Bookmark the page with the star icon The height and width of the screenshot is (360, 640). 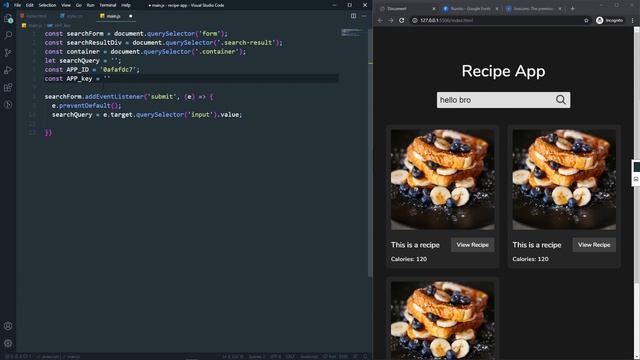coord(586,20)
